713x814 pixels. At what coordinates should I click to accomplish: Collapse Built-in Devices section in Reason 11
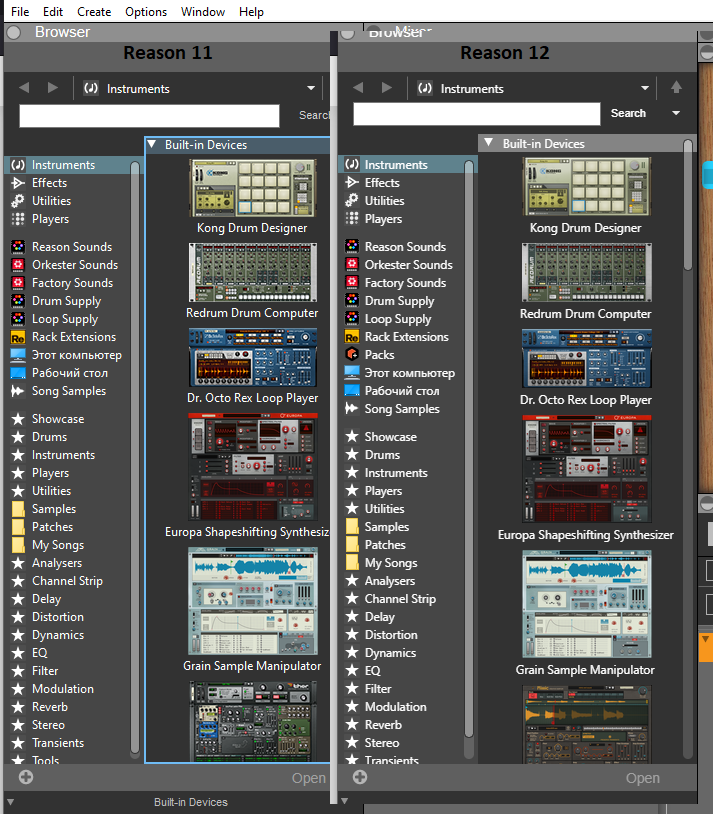point(152,144)
